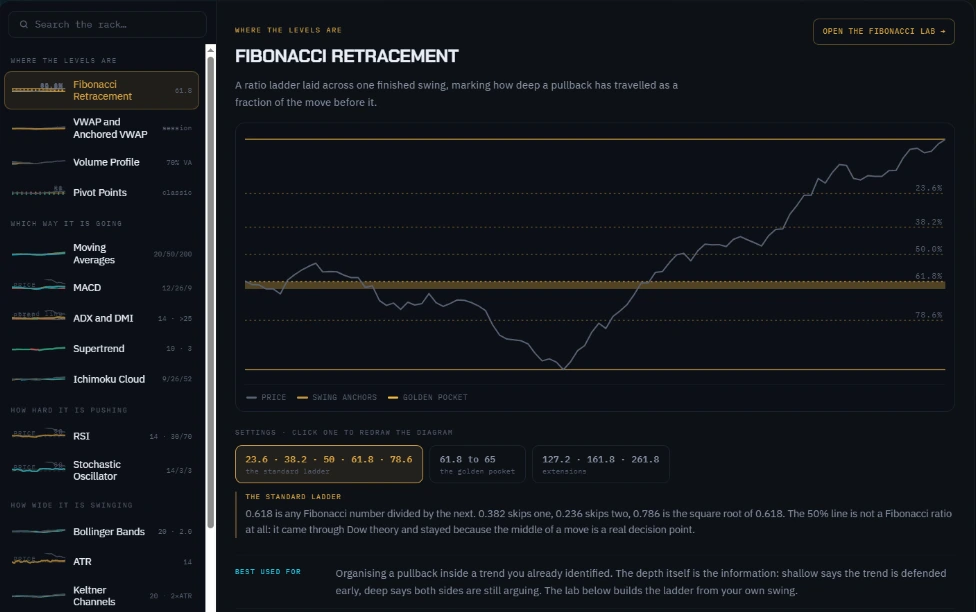Click the 61.8% level label on chart
This screenshot has height=612, width=976.
(928, 276)
